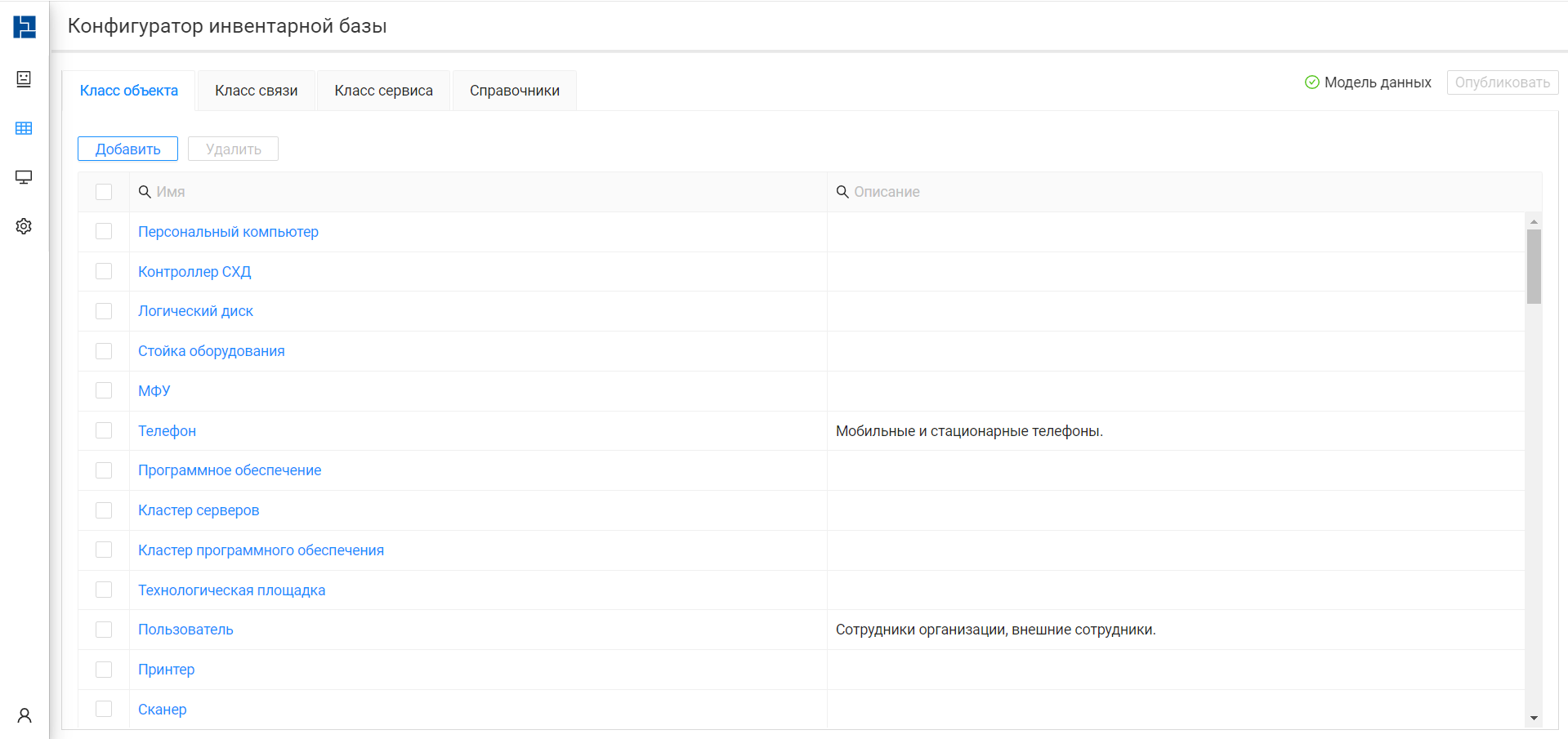Click the green Модель данных status icon
Viewport: 1568px width, 739px height.
tap(1312, 82)
